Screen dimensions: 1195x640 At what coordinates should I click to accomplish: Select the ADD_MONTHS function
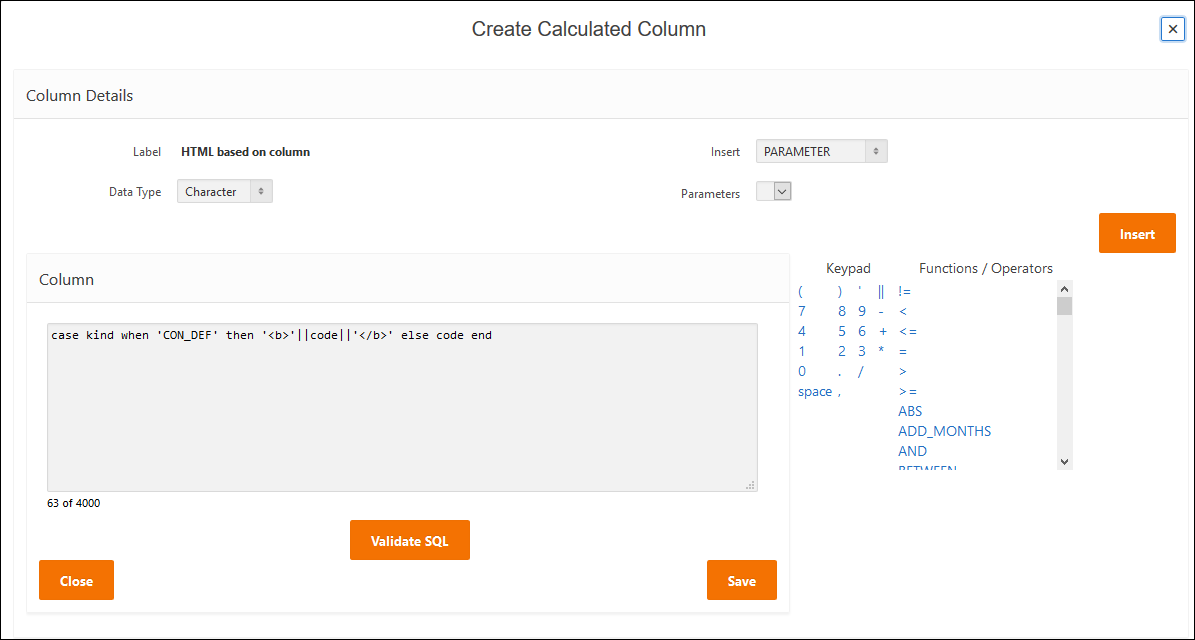[x=944, y=432]
